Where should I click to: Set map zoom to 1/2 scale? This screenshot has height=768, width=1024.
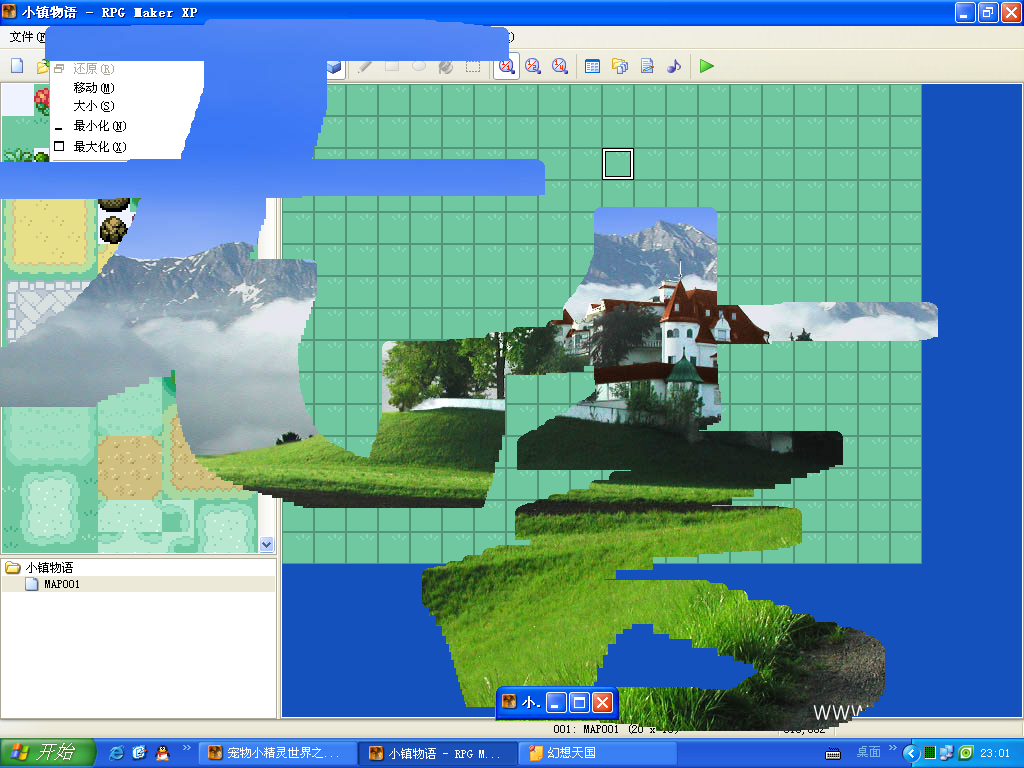(x=533, y=66)
